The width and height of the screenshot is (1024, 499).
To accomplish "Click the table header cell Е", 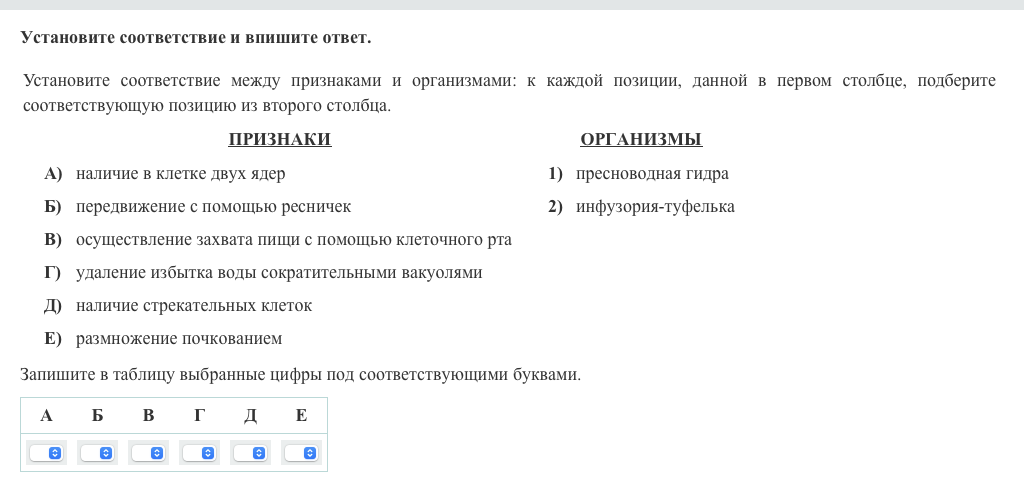I will 301,416.
